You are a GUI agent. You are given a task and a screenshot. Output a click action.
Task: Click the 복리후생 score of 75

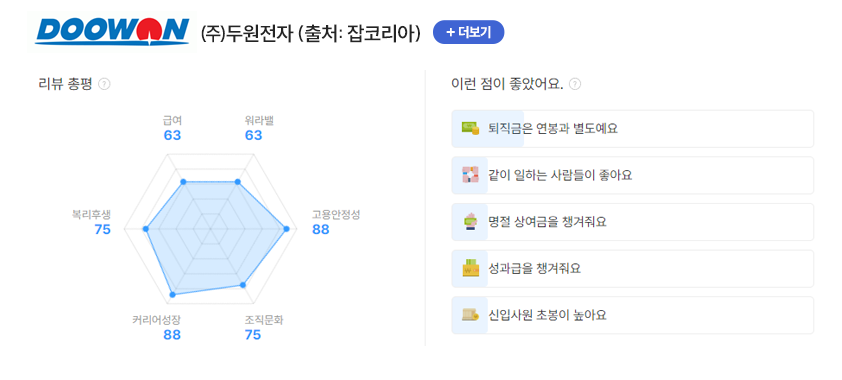click(x=102, y=230)
